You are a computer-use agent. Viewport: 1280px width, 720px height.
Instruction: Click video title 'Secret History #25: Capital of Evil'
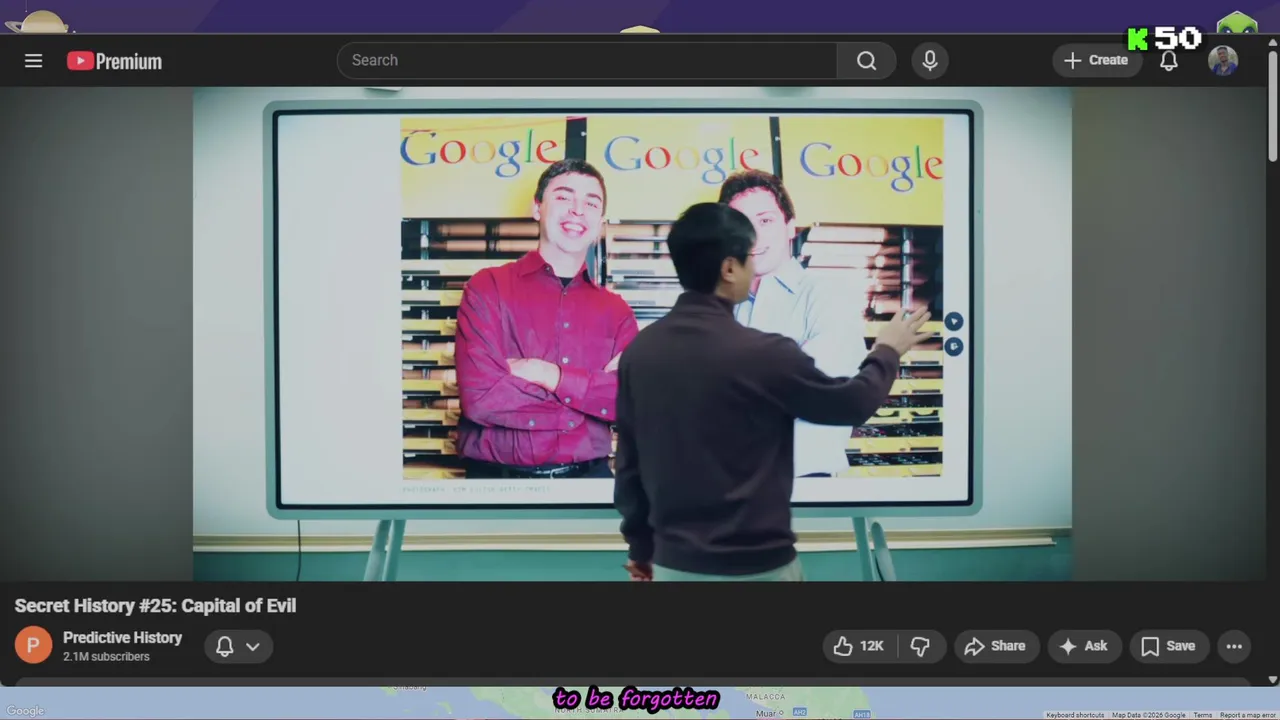coord(155,605)
